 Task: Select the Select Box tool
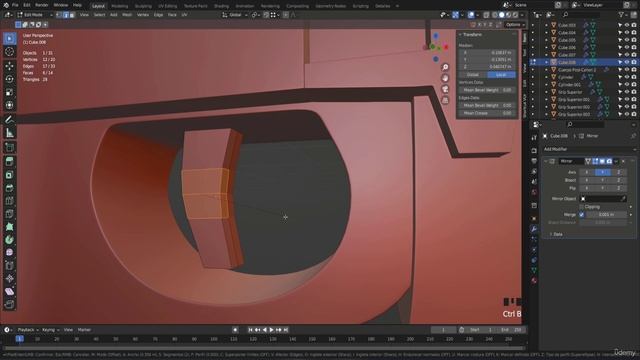(x=9, y=38)
